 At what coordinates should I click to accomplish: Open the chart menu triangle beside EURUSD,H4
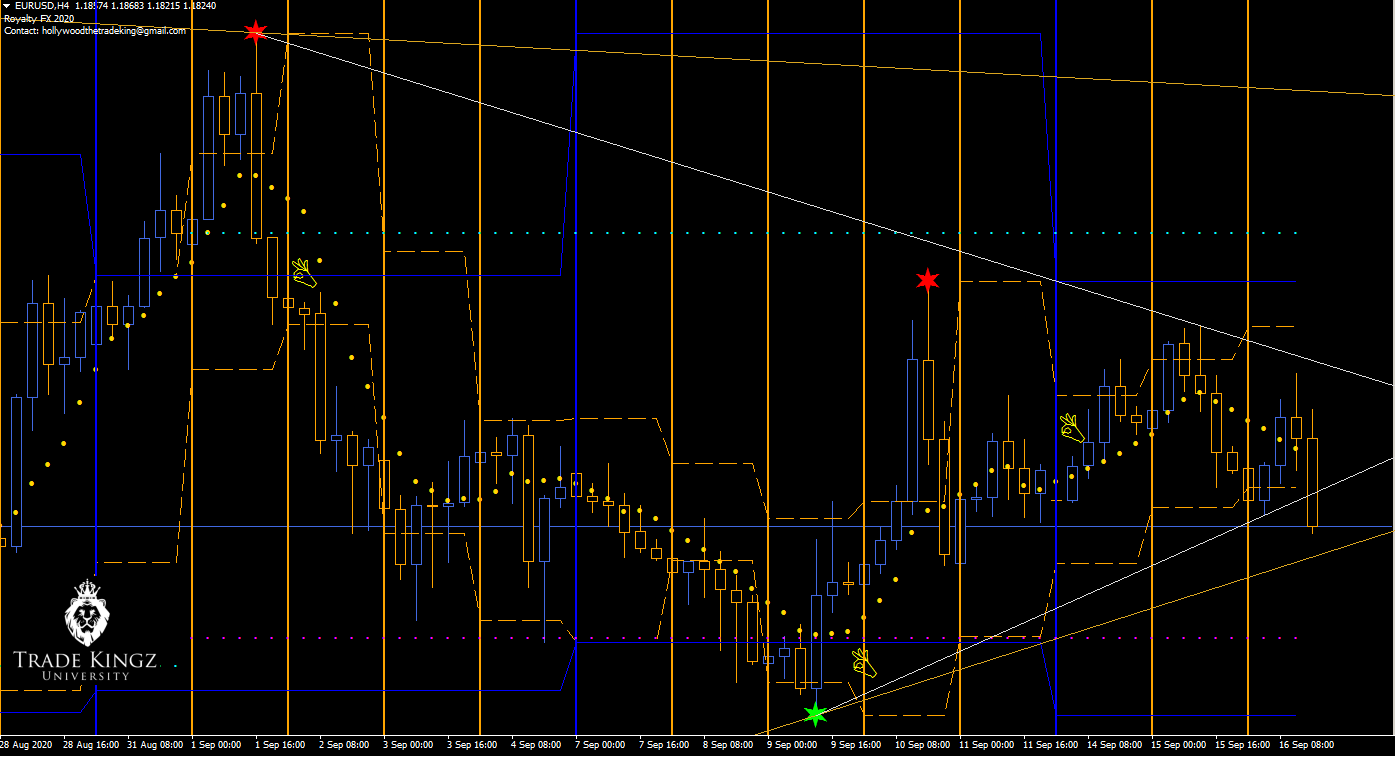[x=7, y=6]
